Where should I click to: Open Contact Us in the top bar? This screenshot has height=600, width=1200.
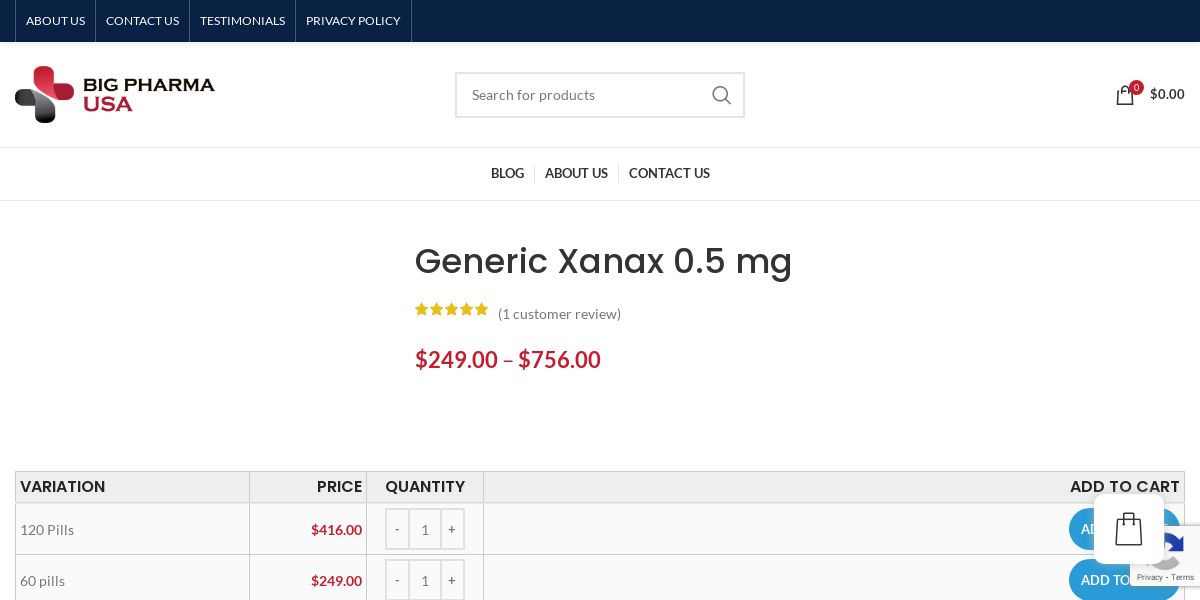coord(142,21)
